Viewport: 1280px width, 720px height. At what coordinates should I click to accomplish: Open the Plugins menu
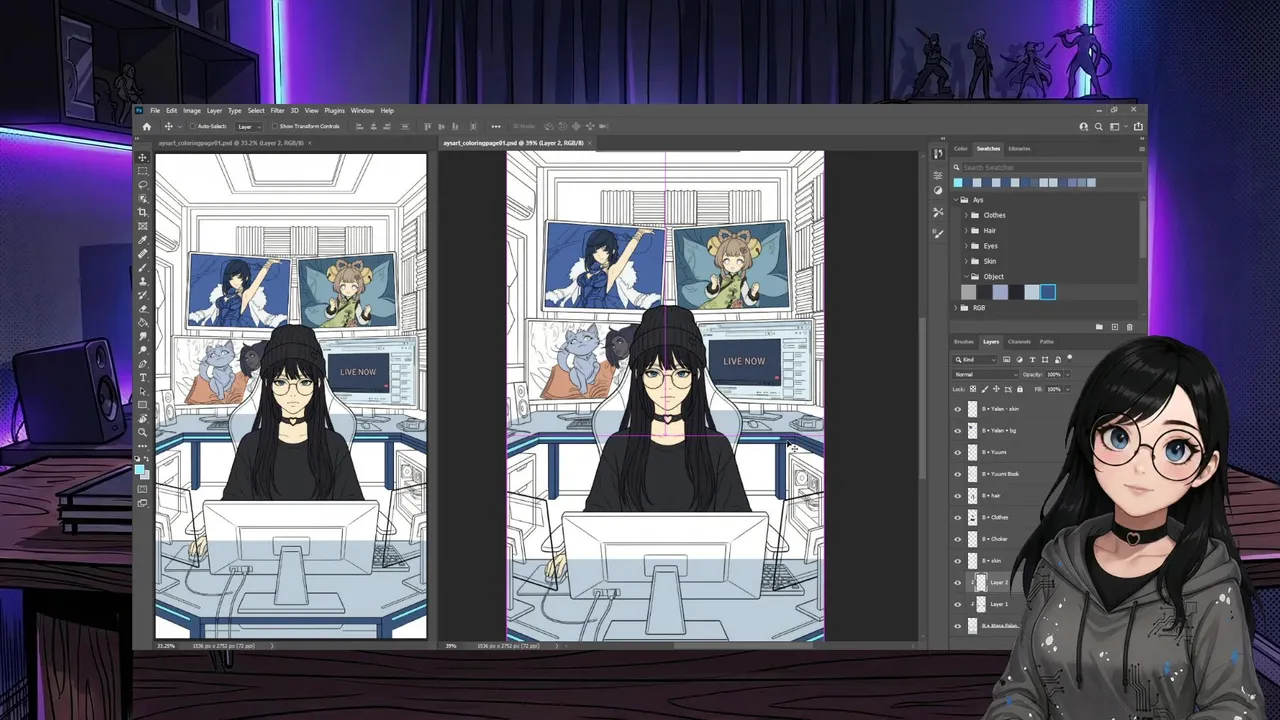[x=334, y=110]
